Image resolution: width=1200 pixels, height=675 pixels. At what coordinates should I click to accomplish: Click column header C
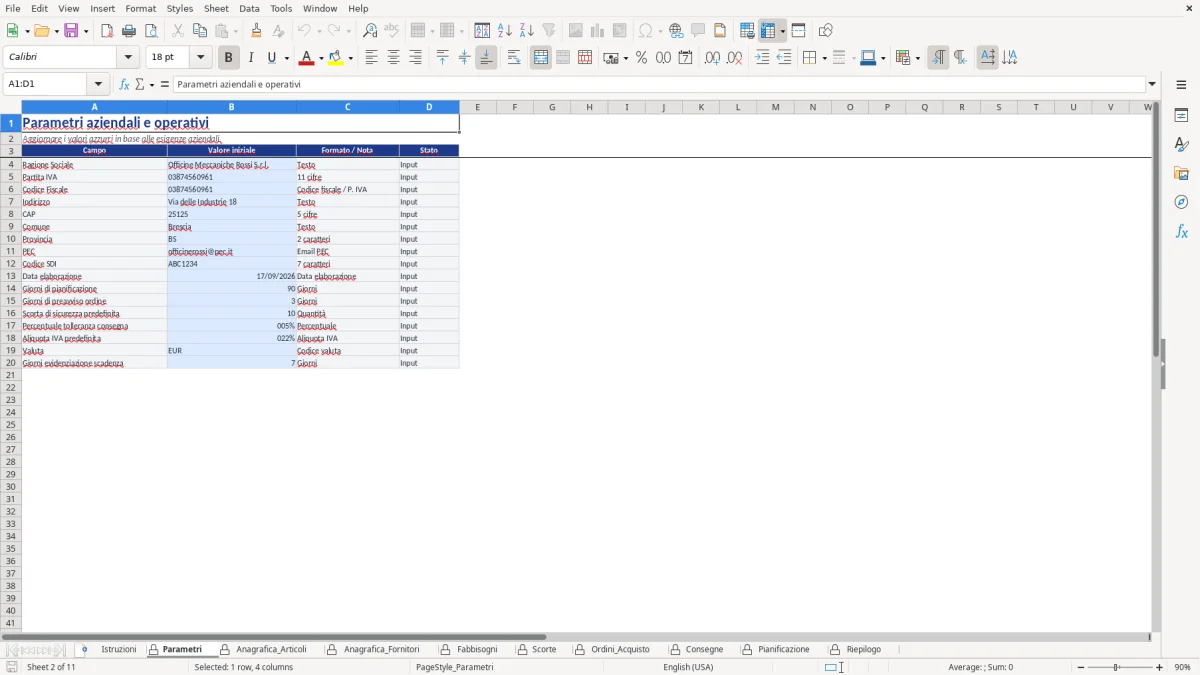click(348, 107)
